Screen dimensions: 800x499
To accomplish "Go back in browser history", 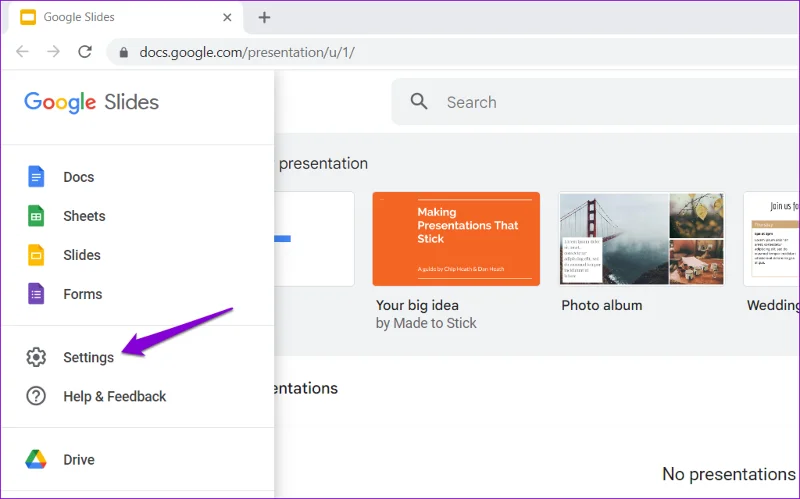I will click(x=22, y=52).
